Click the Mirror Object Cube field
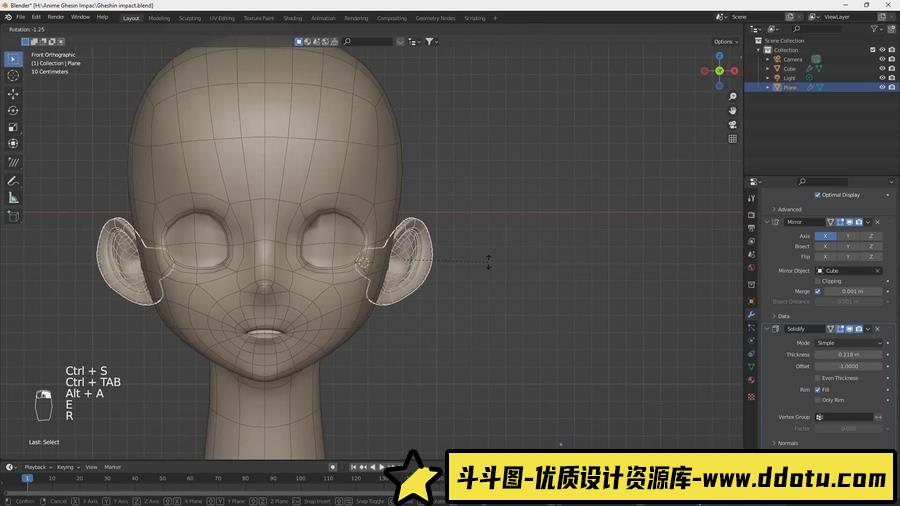Viewport: 900px width, 506px height. pyautogui.click(x=848, y=271)
